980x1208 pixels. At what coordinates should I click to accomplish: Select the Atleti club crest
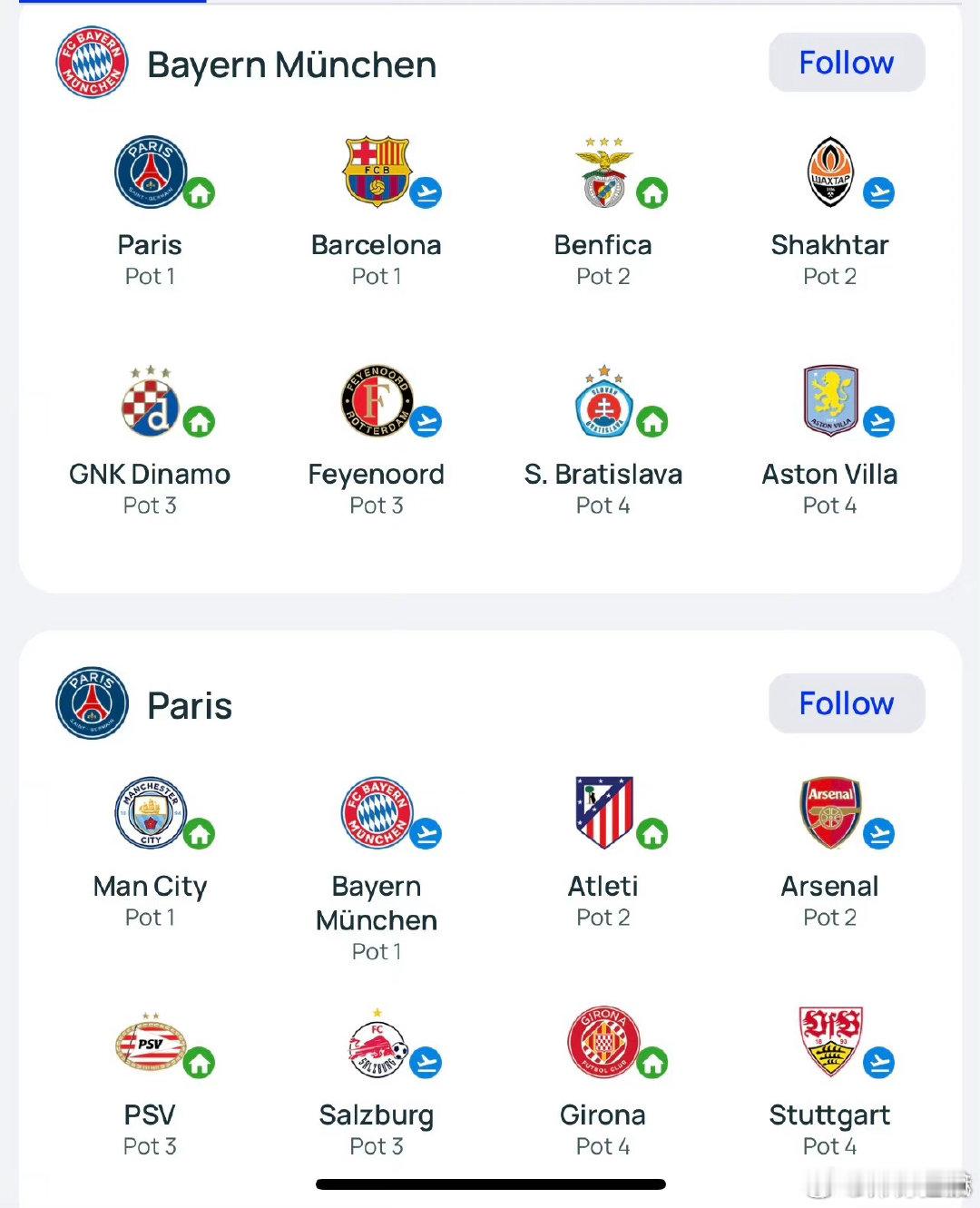(603, 812)
